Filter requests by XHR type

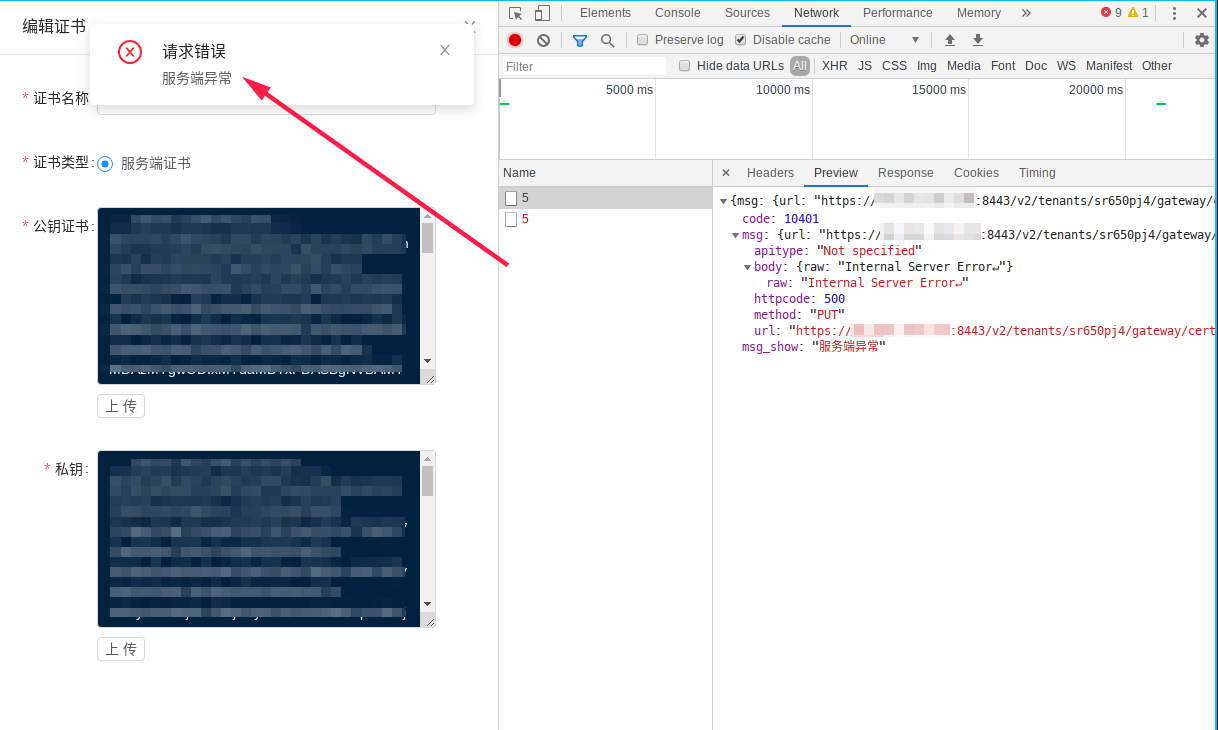pos(834,65)
